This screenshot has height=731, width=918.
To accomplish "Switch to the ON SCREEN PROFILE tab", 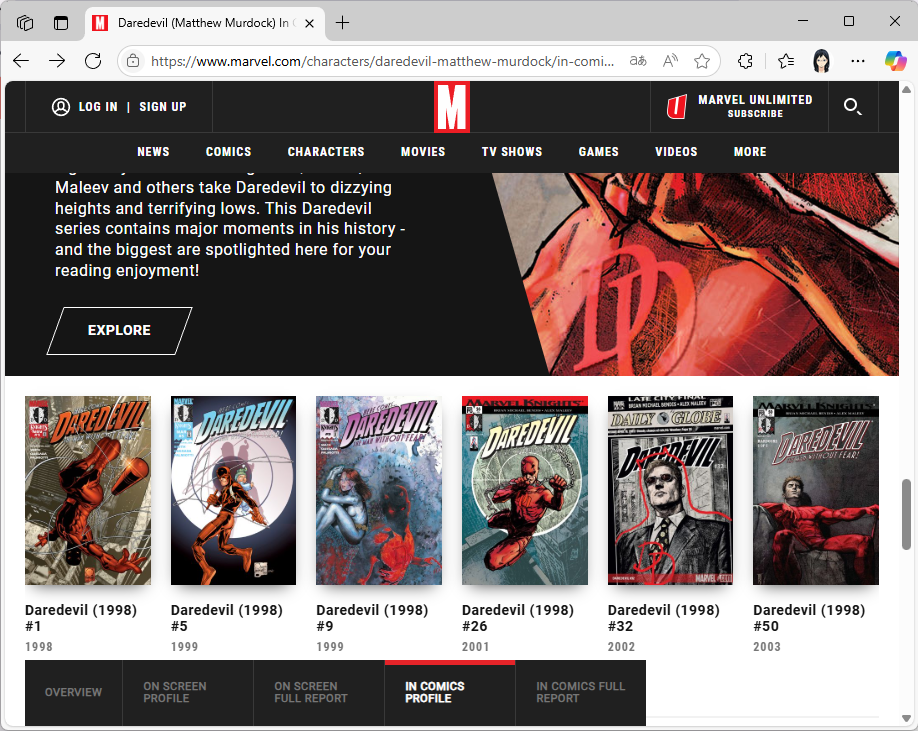I will pyautogui.click(x=188, y=693).
